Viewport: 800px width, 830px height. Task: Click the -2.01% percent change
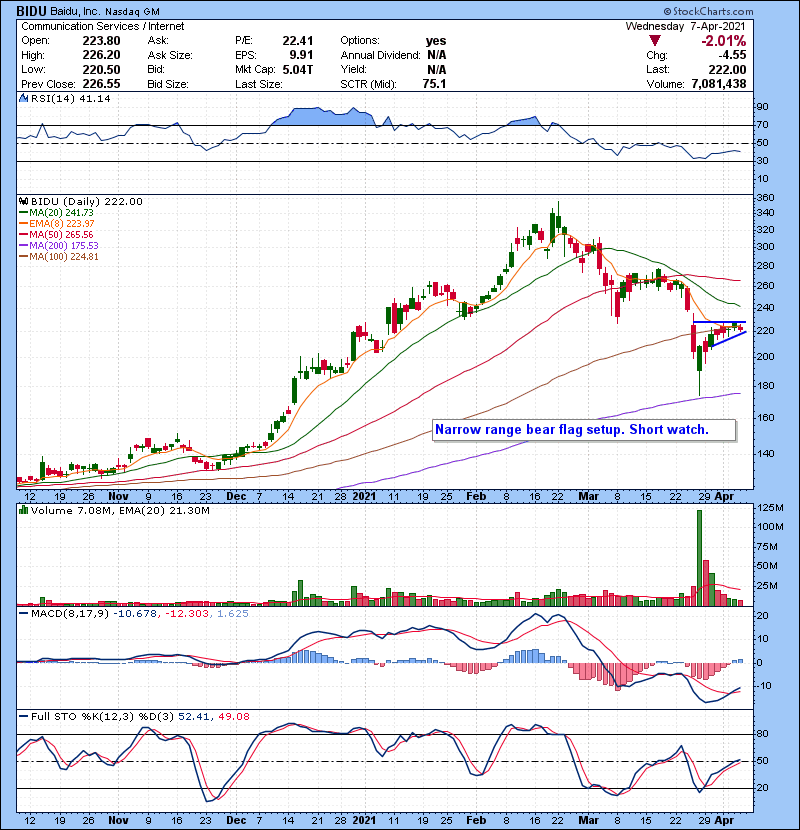coord(724,41)
